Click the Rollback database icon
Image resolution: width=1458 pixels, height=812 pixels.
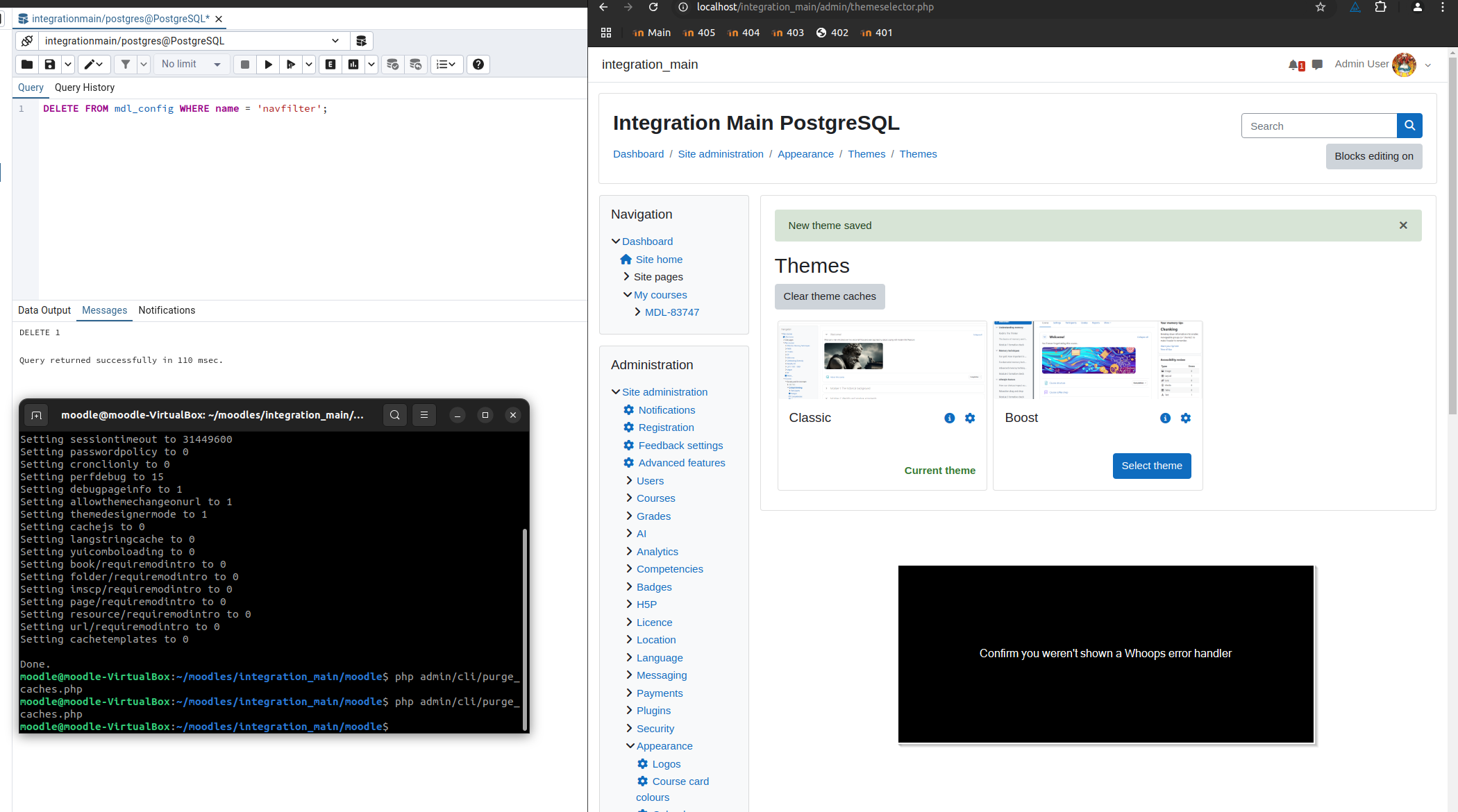416,65
